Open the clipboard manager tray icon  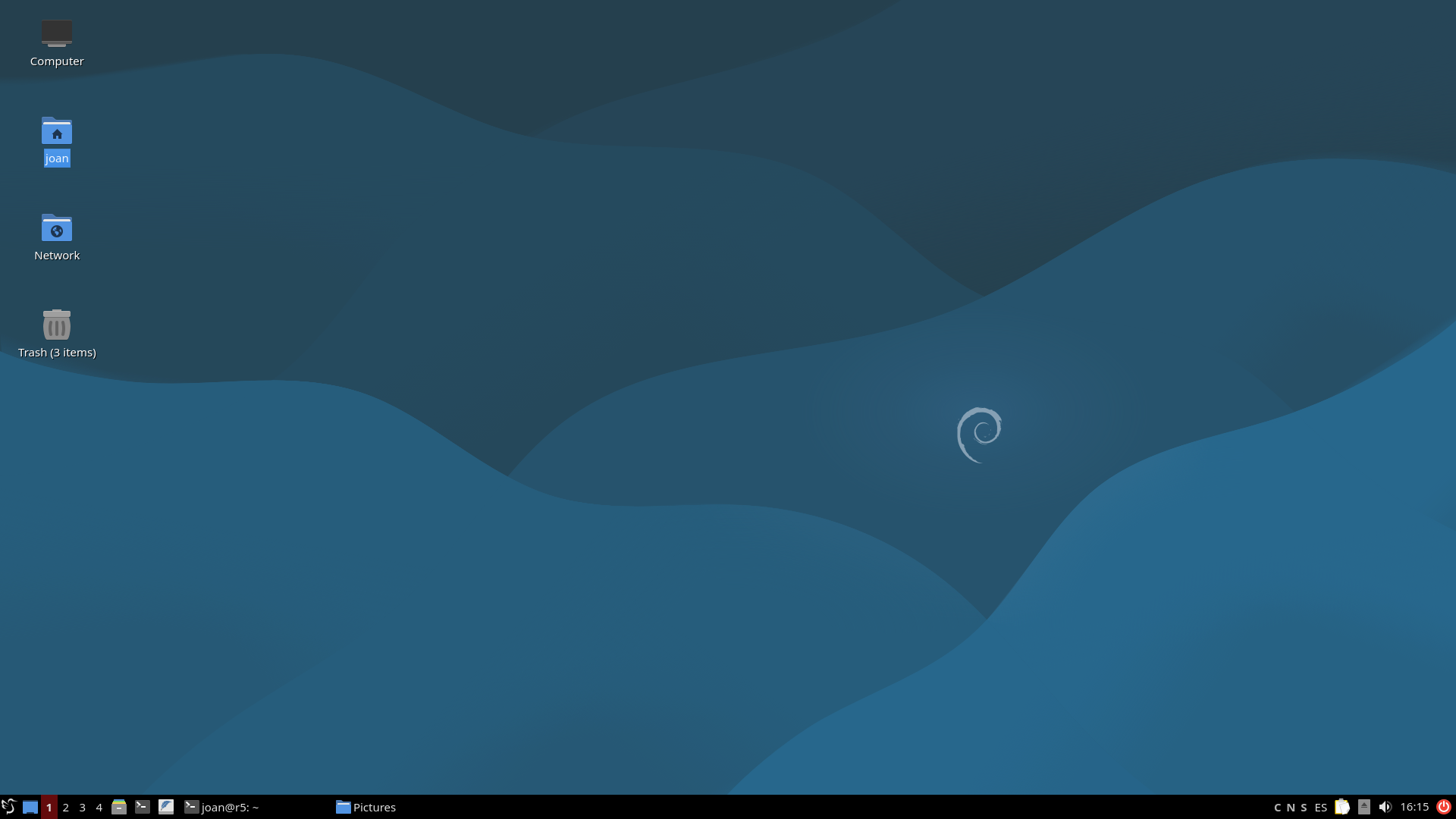1342,807
